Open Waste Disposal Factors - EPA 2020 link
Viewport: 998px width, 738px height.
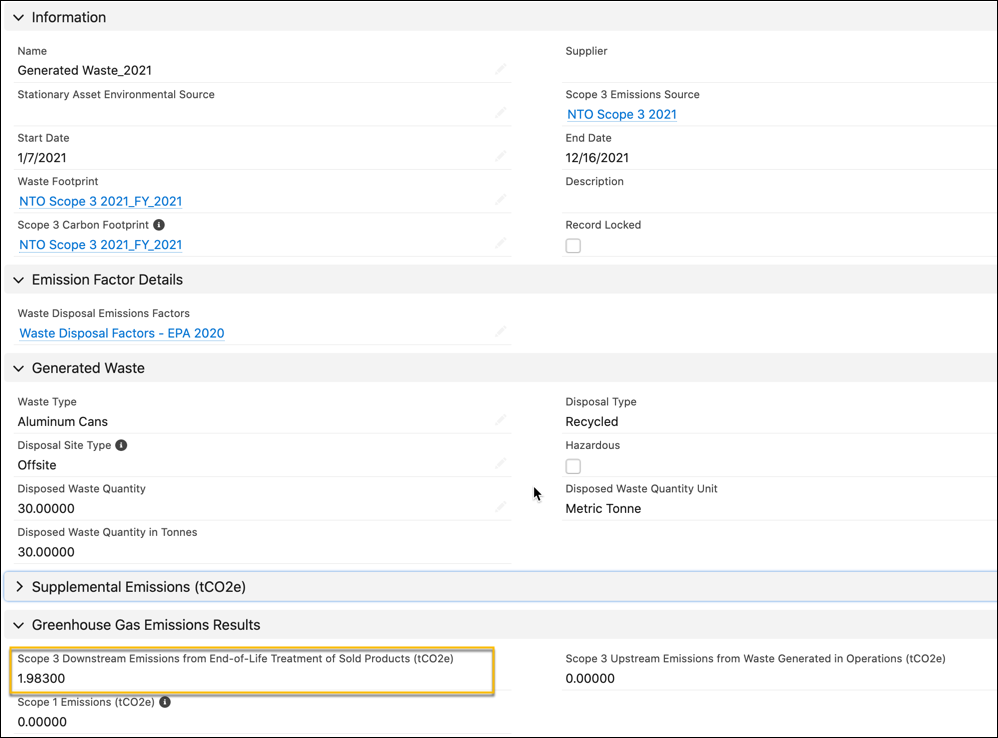pyautogui.click(x=122, y=333)
